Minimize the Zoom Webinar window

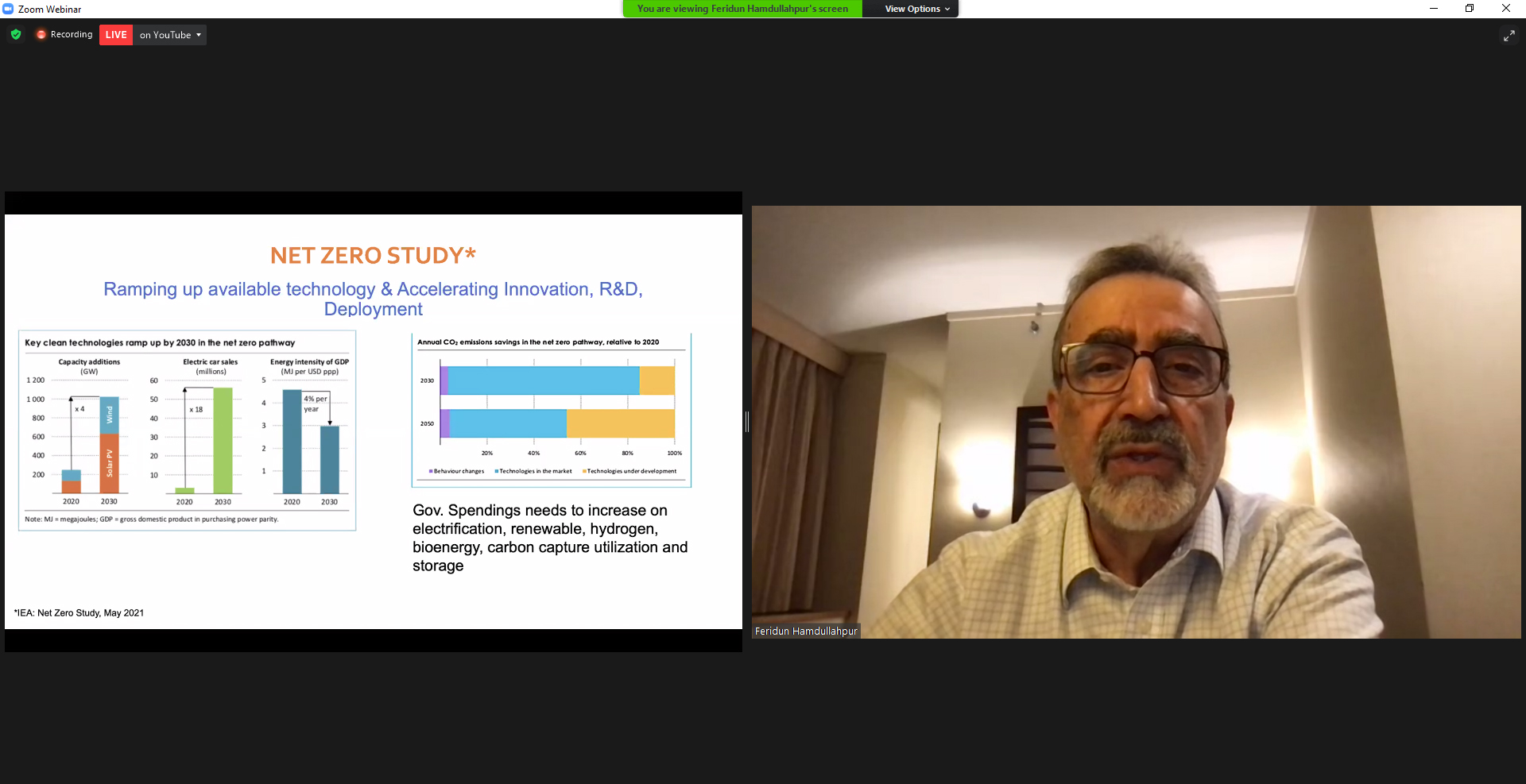(x=1434, y=9)
